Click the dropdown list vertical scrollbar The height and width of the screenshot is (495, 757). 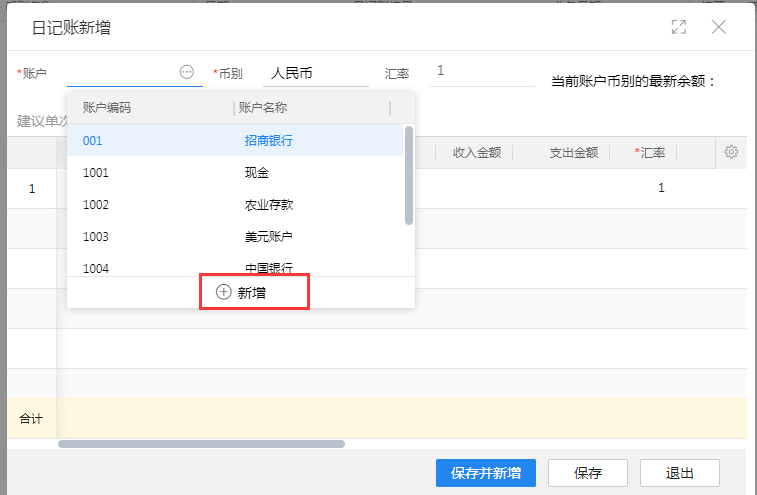pyautogui.click(x=409, y=175)
